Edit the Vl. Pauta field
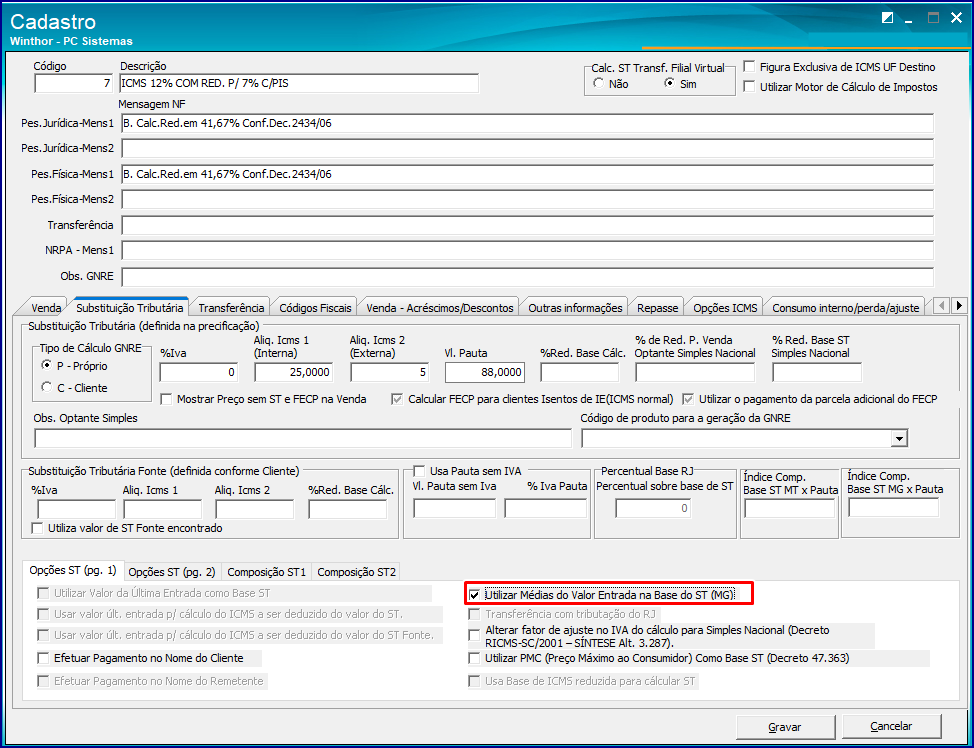 point(485,372)
